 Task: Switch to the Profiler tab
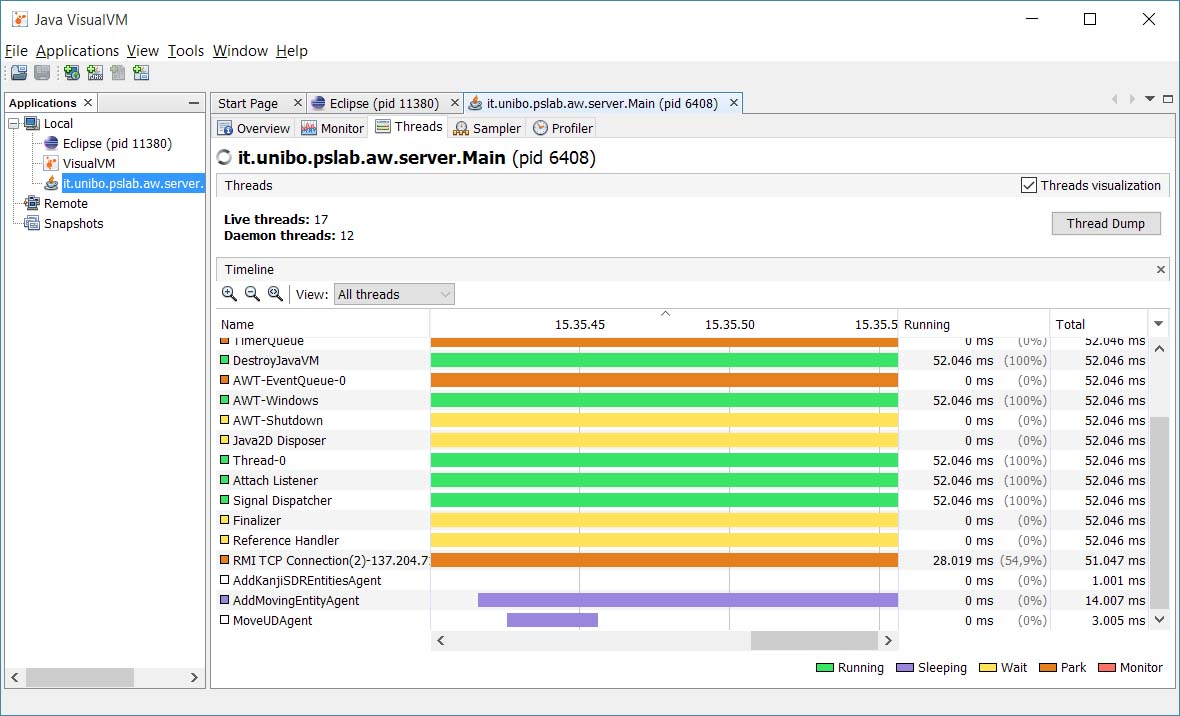(563, 128)
